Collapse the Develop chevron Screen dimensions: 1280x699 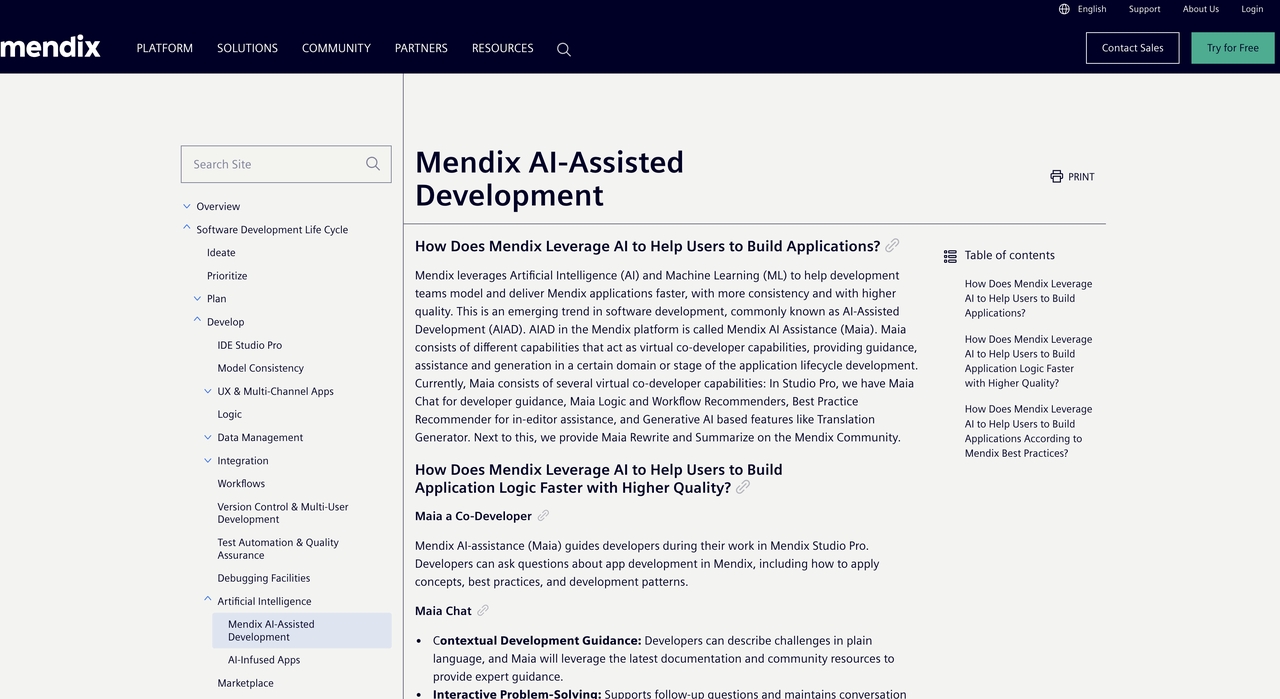coord(197,320)
